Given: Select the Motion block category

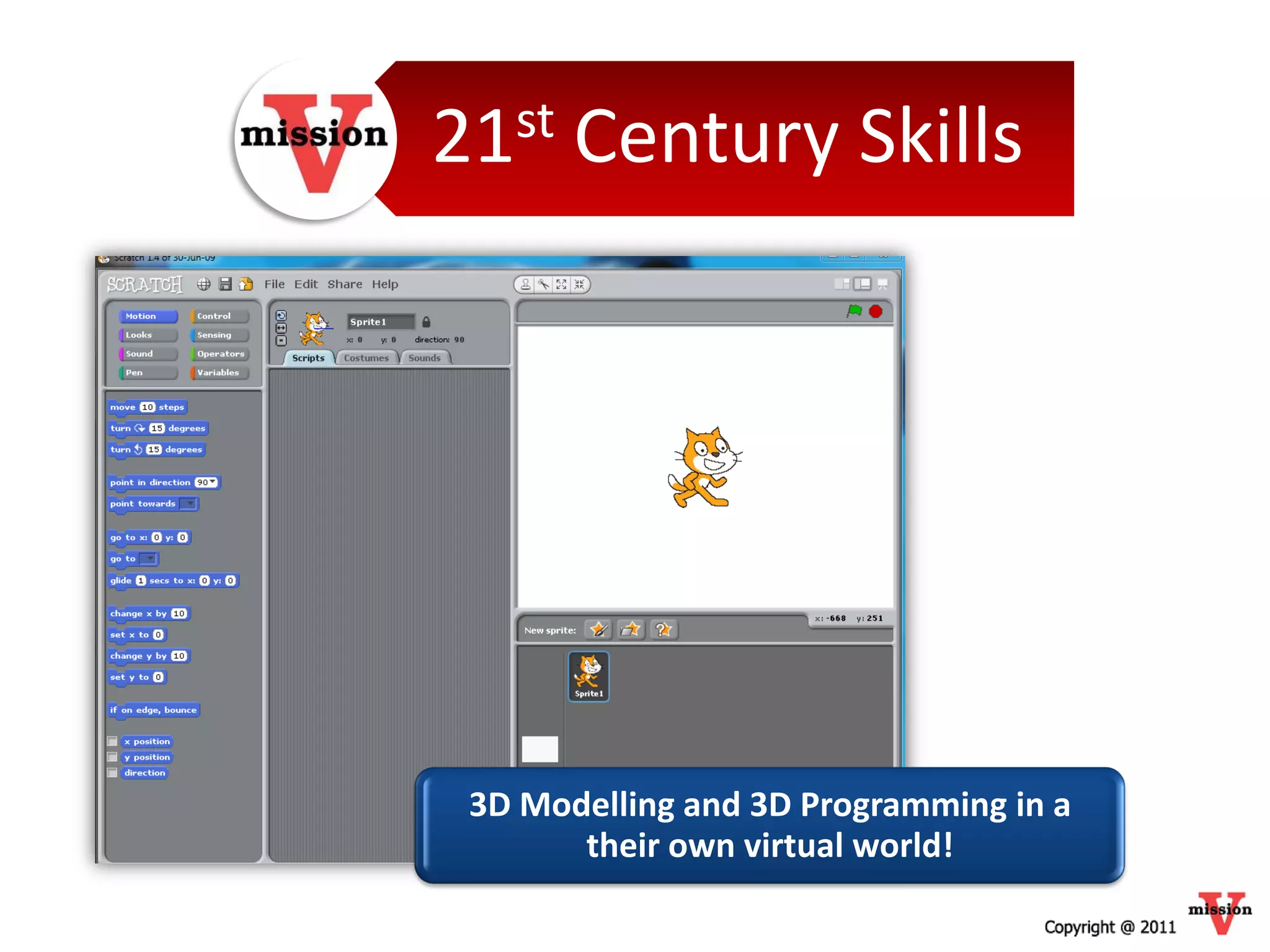Looking at the screenshot, I should [x=148, y=316].
